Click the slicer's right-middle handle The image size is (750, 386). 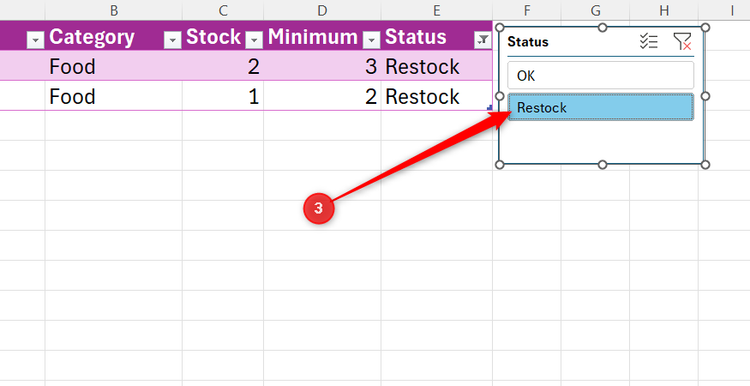point(705,96)
